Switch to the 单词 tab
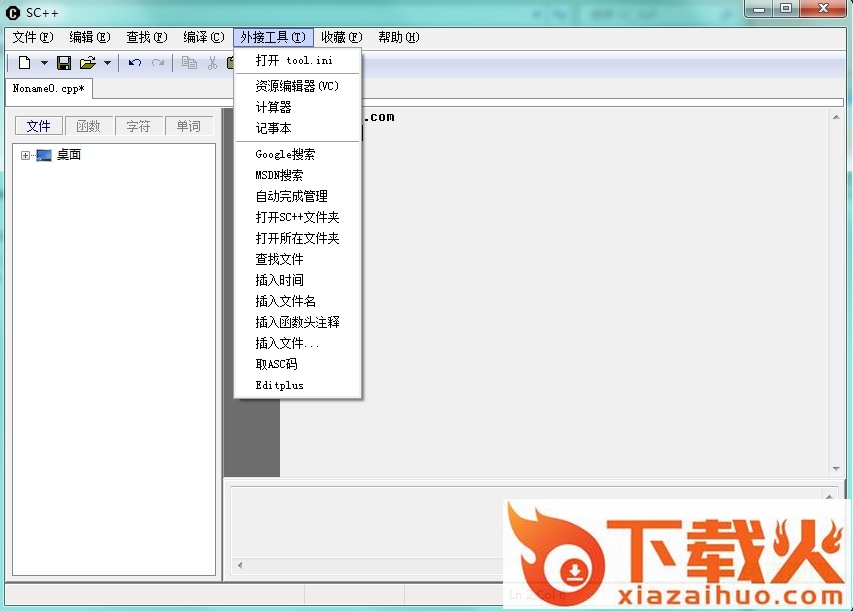The width and height of the screenshot is (853, 611). point(188,126)
